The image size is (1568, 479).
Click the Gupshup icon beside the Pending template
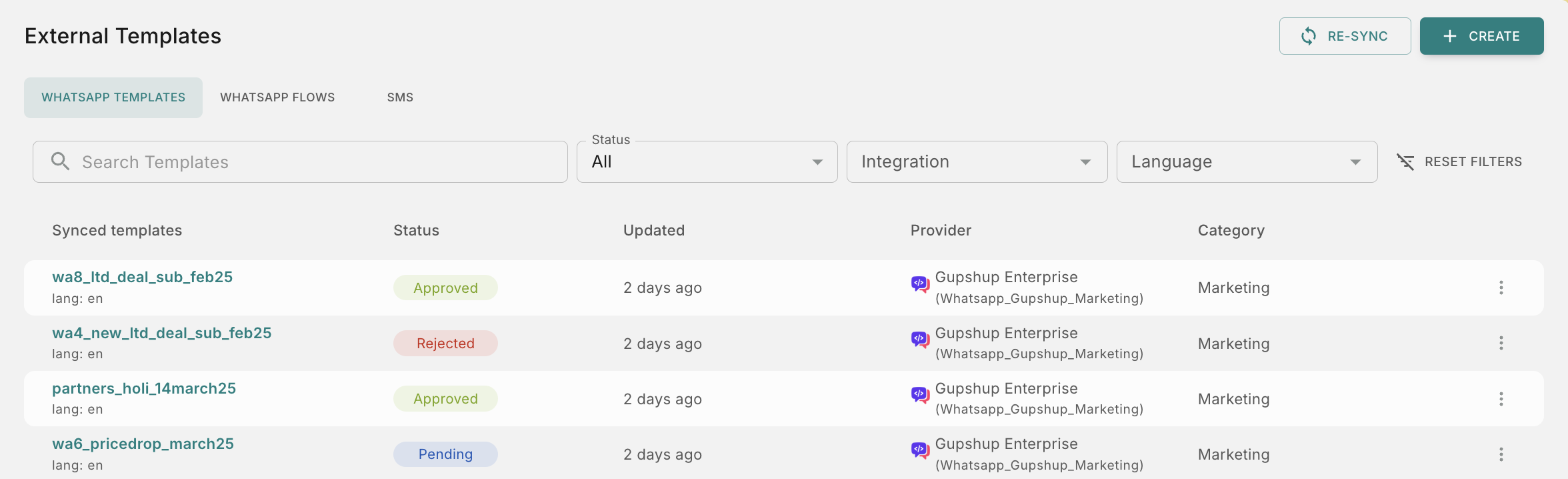point(920,451)
